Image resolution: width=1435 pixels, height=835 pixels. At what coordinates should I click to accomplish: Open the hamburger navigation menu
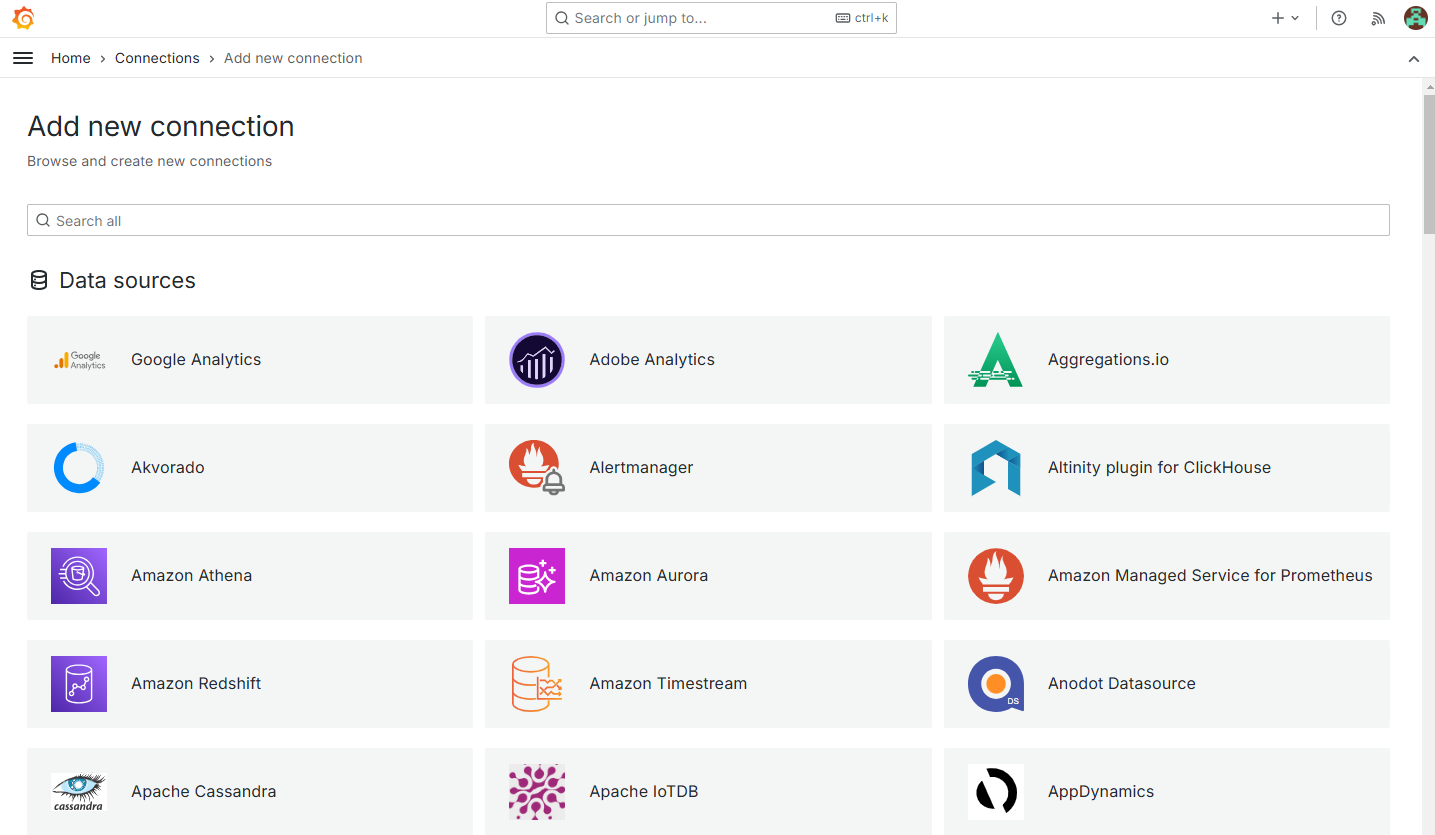pos(23,58)
